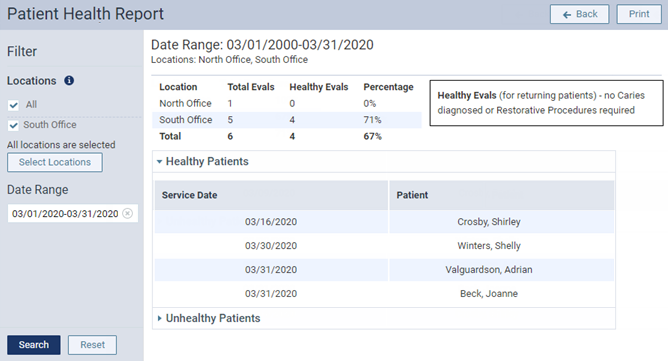This screenshot has height=361, width=668.
Task: Select the Crosby, Shirley patient row
Action: [384, 222]
